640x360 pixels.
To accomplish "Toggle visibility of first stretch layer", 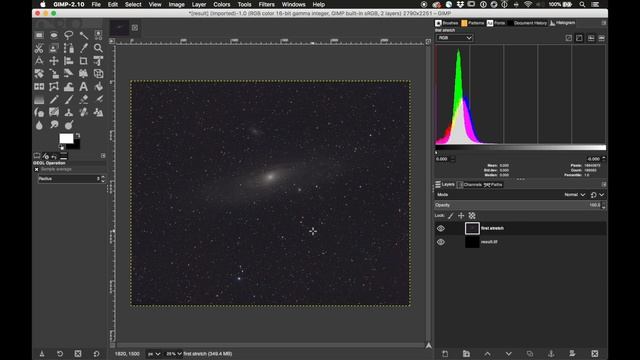I will pyautogui.click(x=441, y=229).
